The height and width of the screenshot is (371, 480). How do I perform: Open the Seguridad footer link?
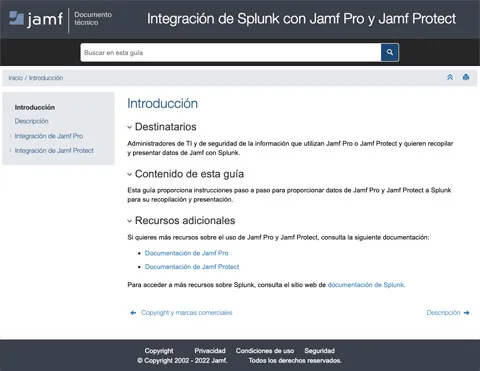pyautogui.click(x=319, y=351)
